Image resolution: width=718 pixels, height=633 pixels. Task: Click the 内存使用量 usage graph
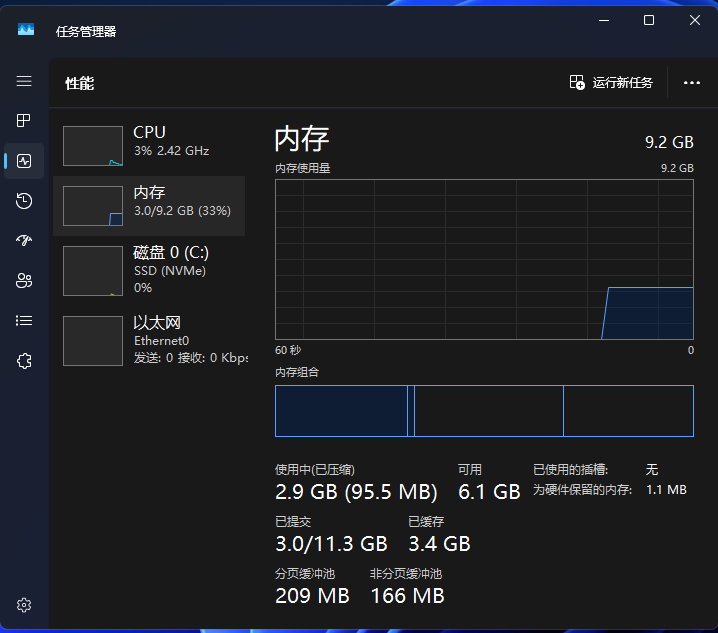[x=484, y=259]
